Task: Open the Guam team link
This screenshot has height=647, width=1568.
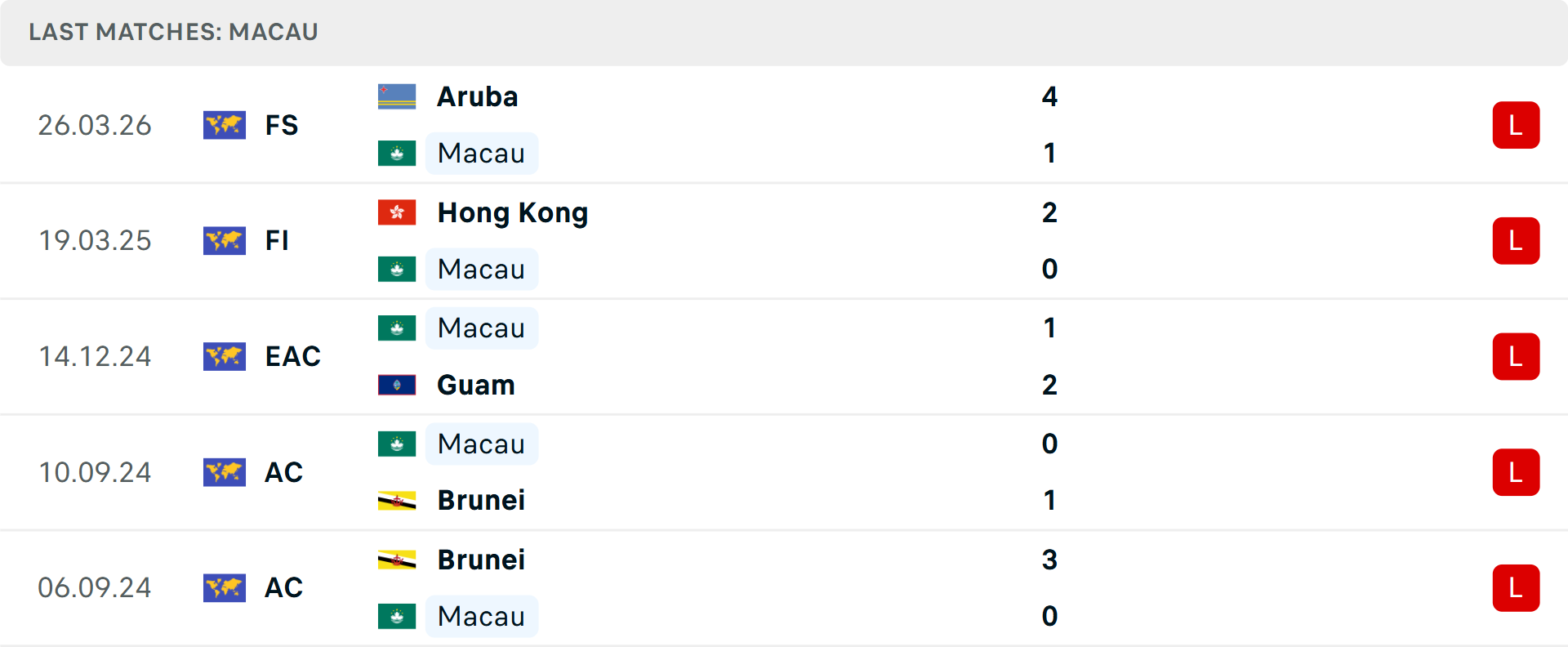Action: [476, 385]
